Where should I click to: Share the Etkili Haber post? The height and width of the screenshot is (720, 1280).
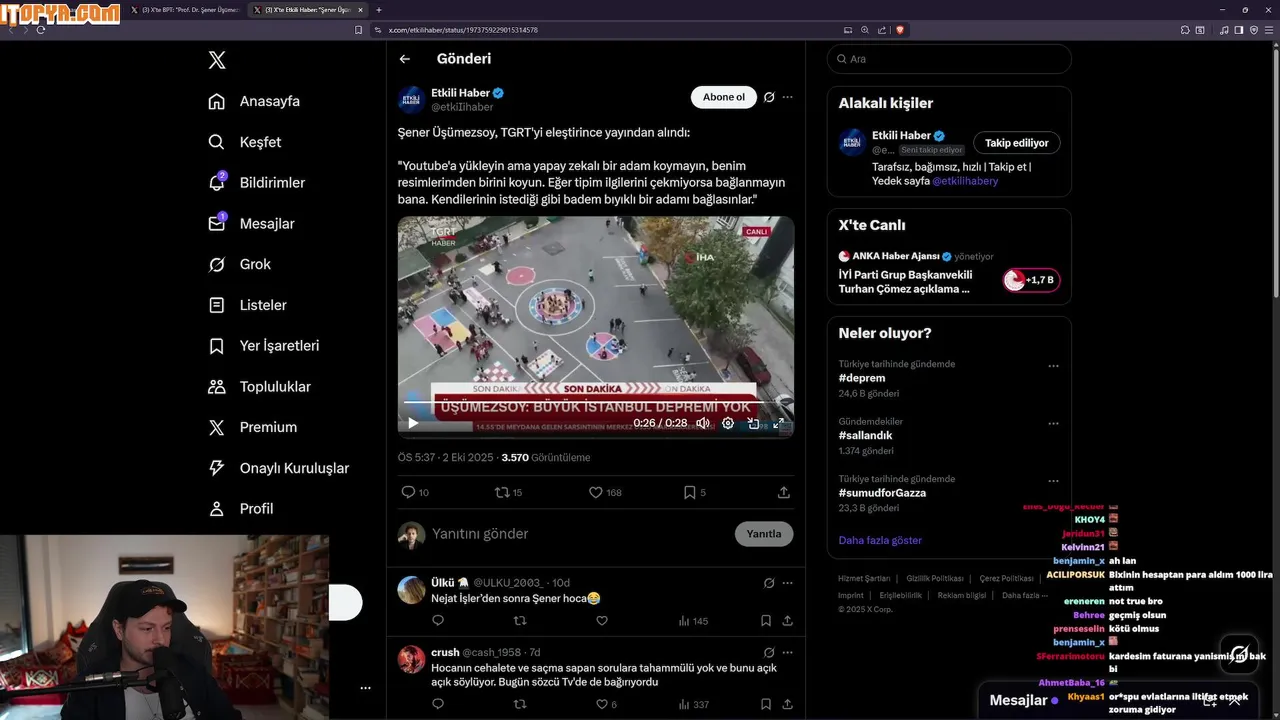pos(784,492)
